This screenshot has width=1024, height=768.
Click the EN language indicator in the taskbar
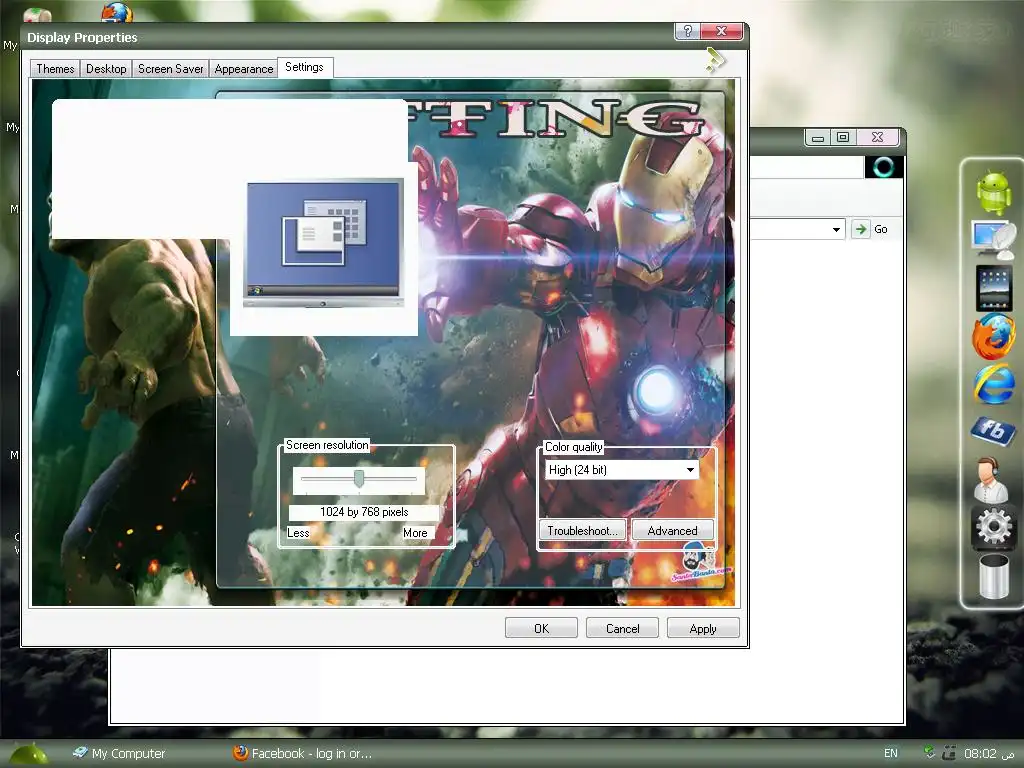pyautogui.click(x=891, y=753)
